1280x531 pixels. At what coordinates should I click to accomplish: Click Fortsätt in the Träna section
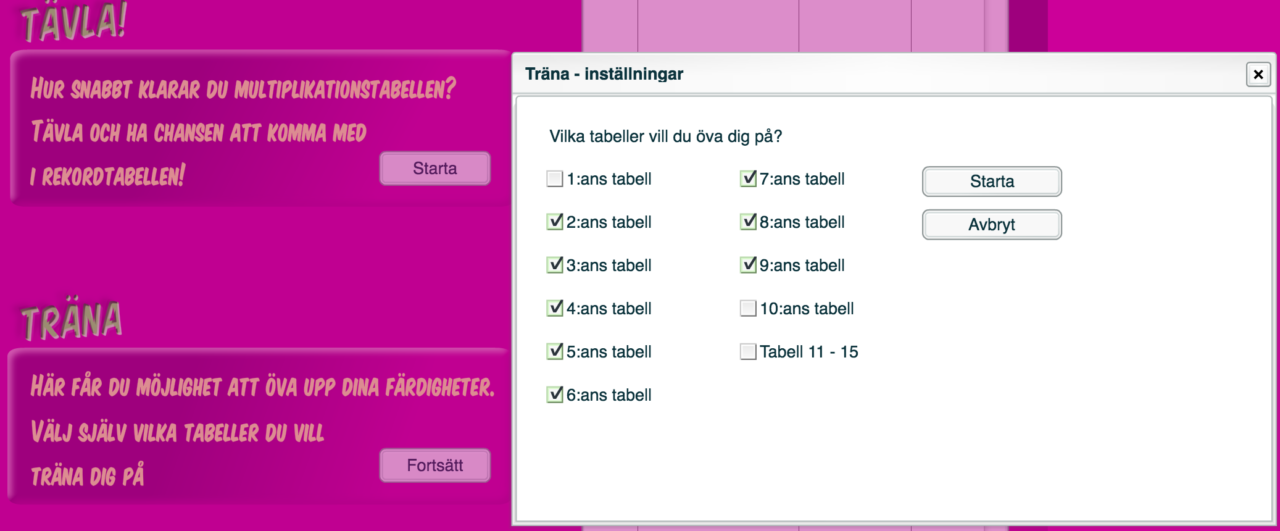[x=435, y=465]
